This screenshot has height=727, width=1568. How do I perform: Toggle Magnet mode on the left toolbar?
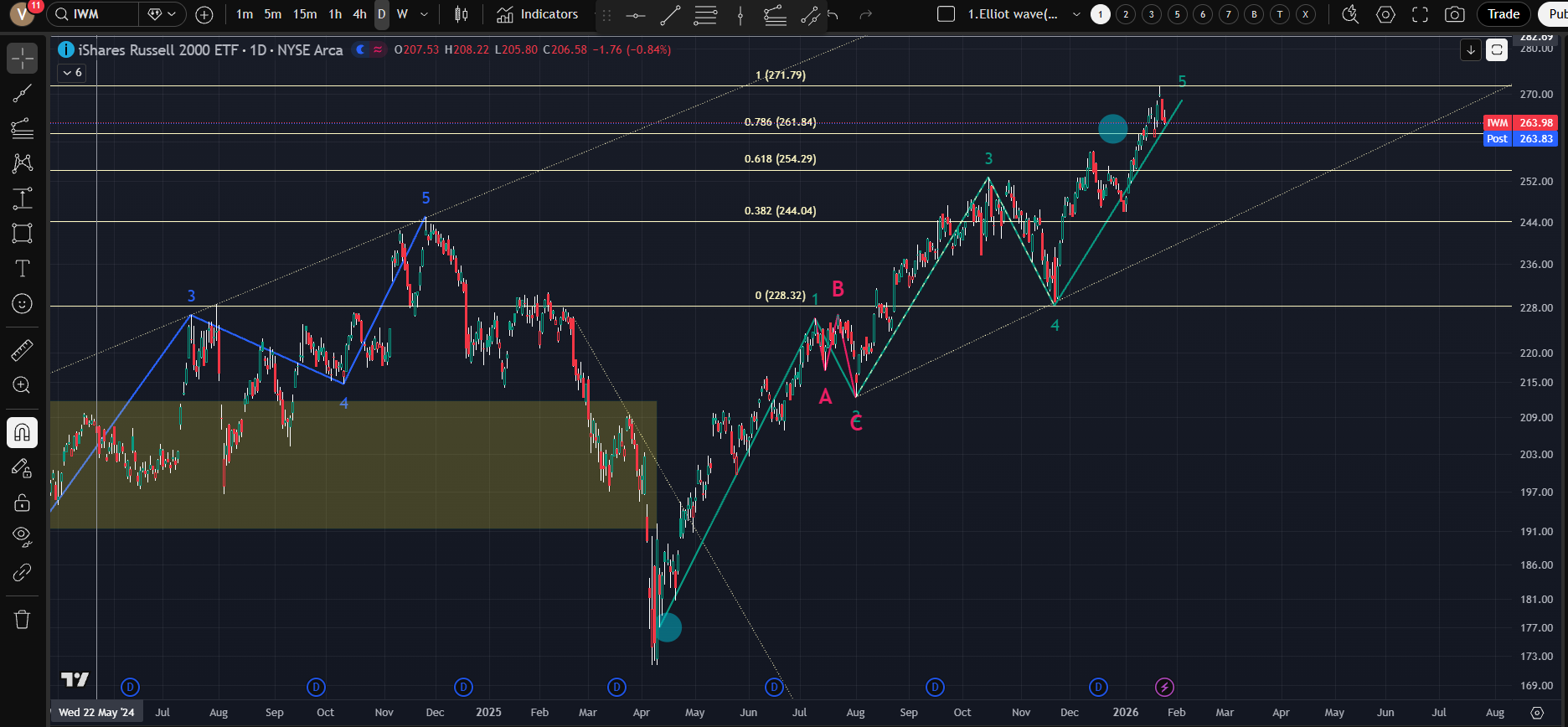tap(23, 432)
